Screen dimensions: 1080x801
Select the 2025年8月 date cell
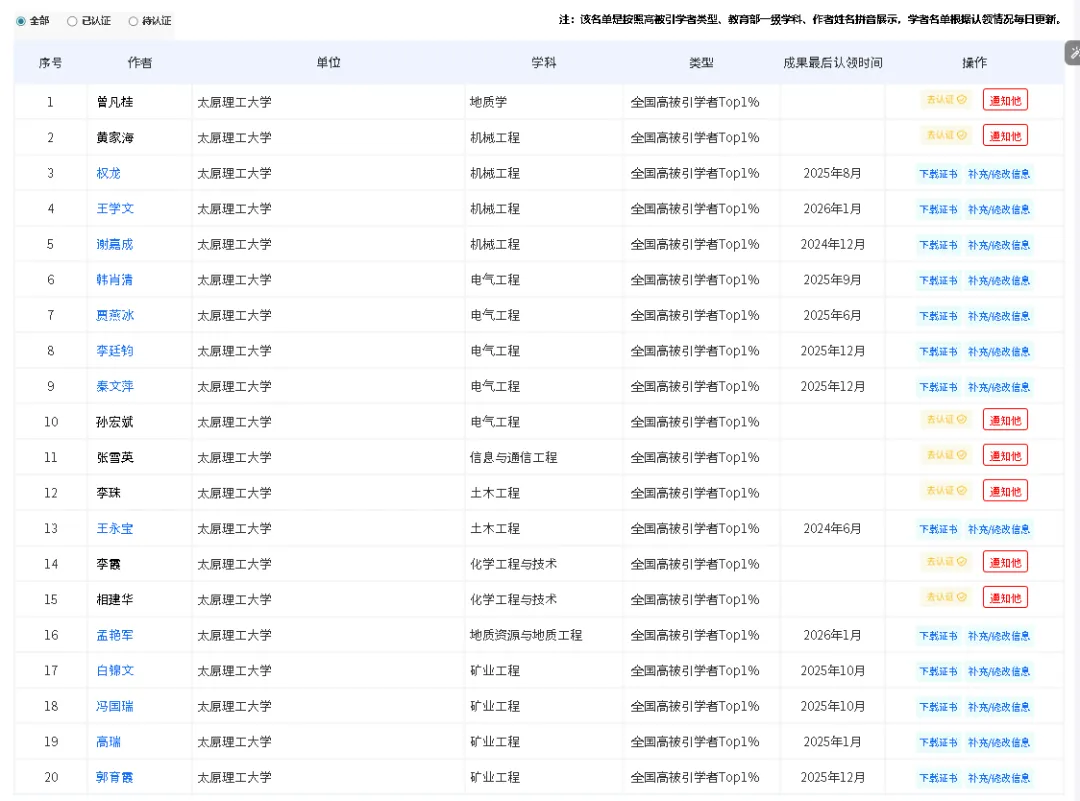832,174
